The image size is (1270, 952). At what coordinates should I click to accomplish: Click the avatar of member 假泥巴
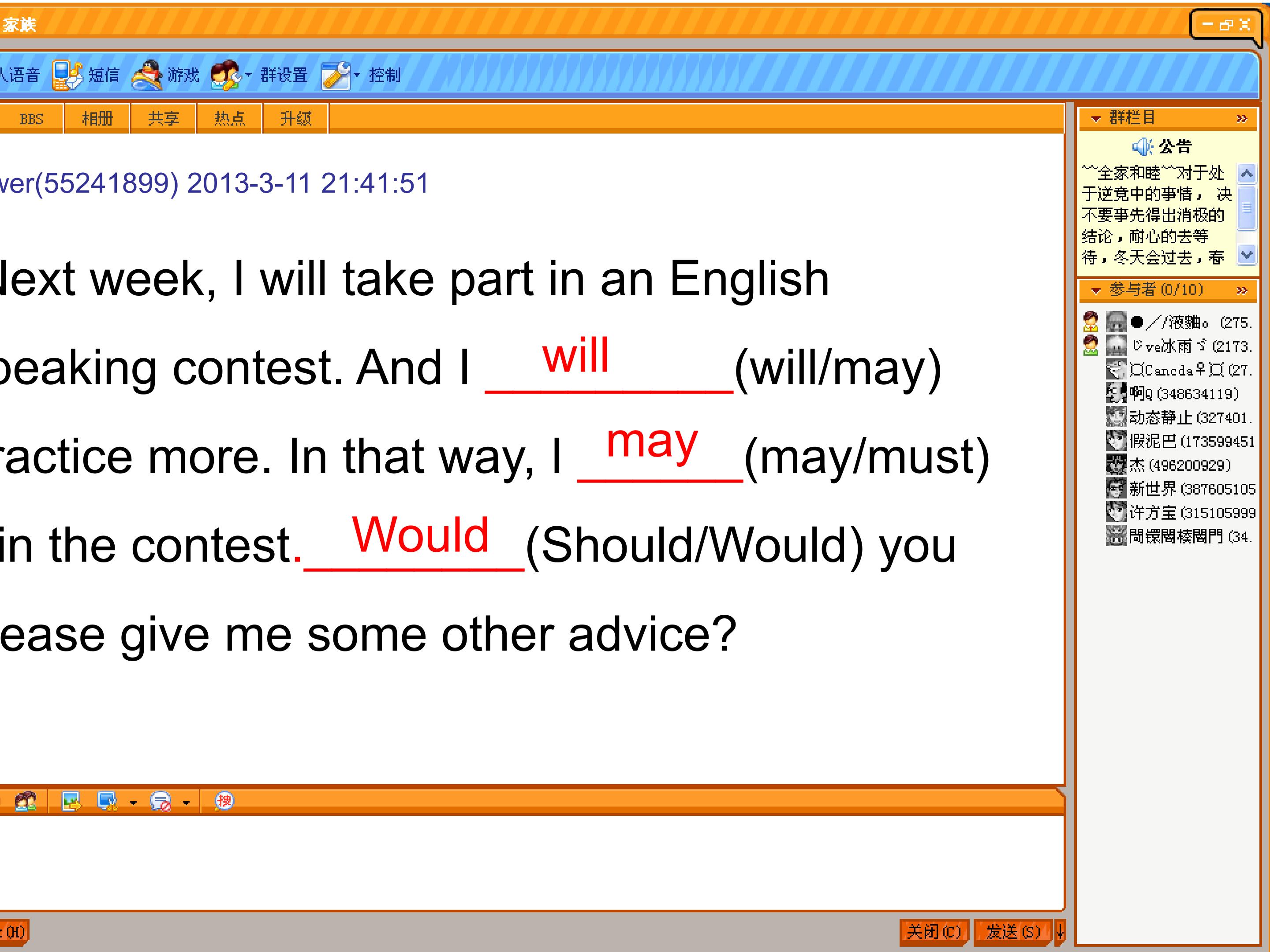point(1116,441)
